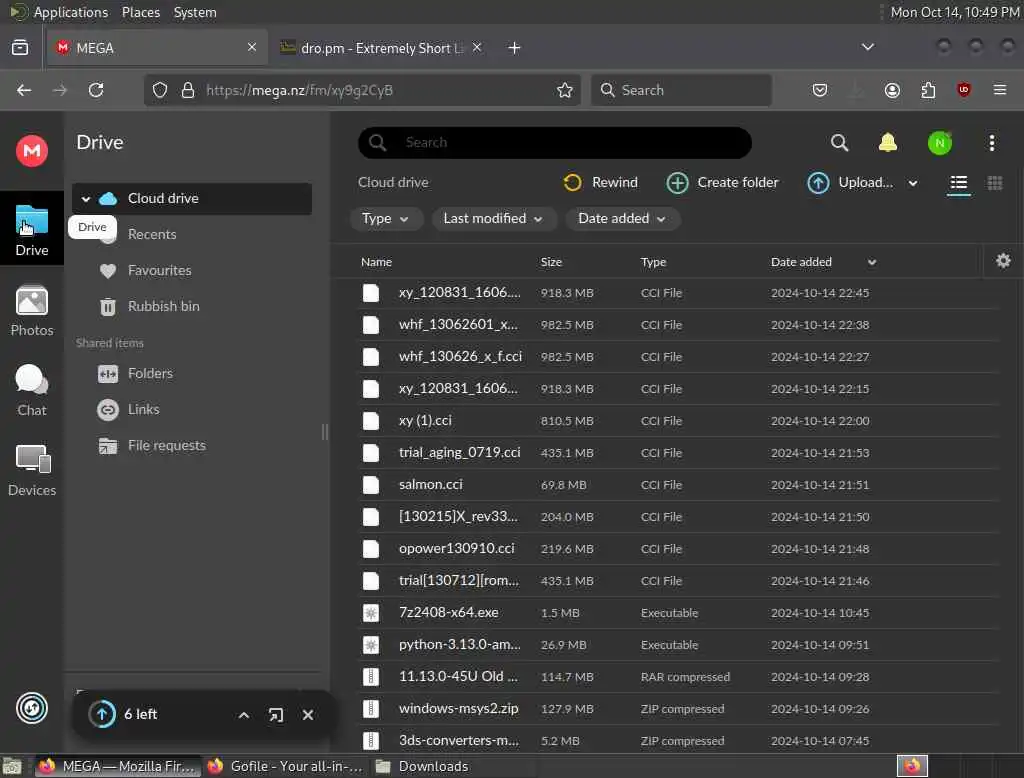Open the Pocket save icon
Screen dimensions: 1024x778
(820, 90)
